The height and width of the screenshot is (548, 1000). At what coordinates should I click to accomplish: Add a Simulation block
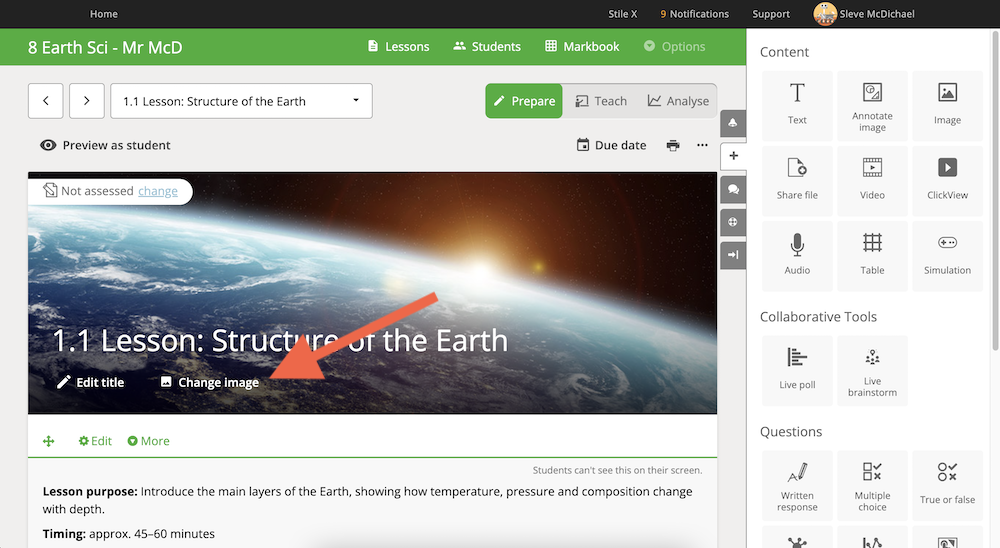coord(947,256)
